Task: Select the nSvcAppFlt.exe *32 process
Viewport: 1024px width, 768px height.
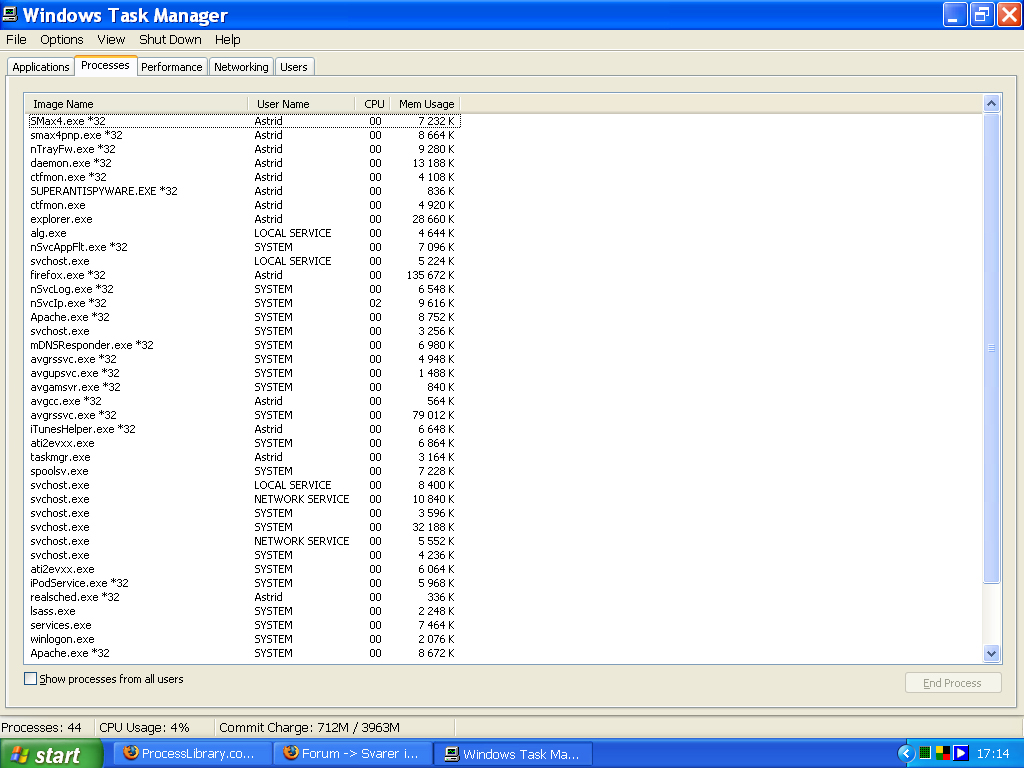Action: [244, 247]
